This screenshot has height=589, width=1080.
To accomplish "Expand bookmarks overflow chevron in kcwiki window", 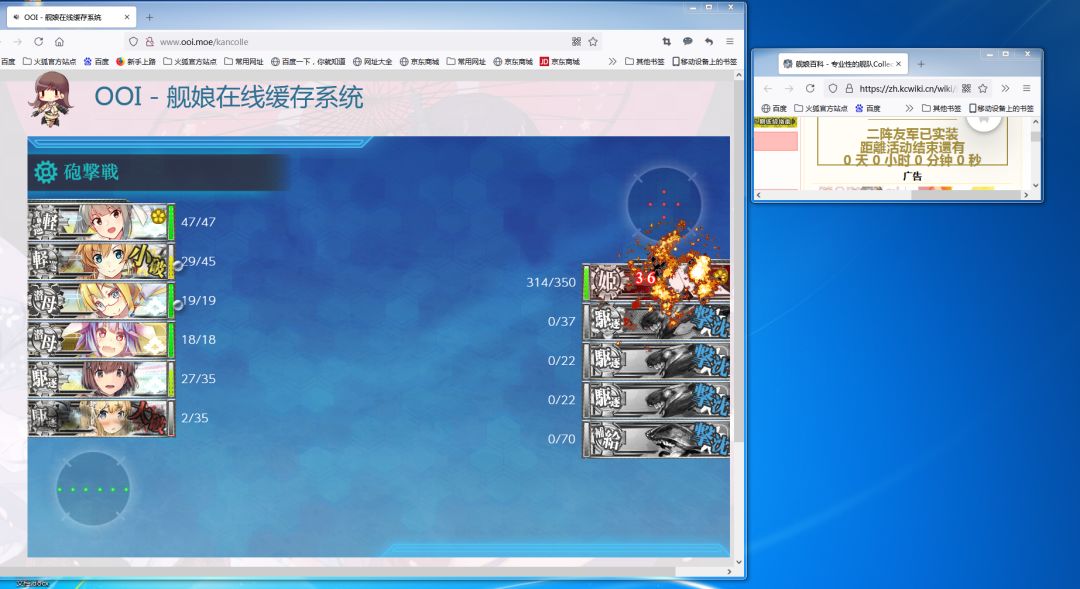I will tap(909, 108).
